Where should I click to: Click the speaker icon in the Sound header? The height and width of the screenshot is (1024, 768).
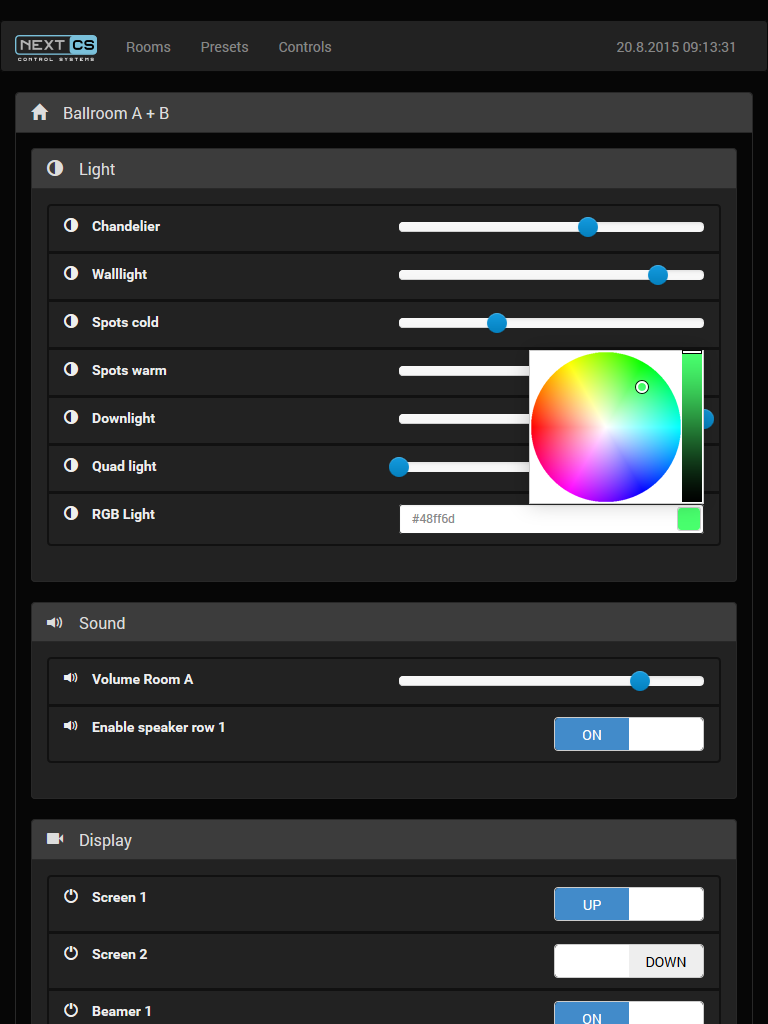click(55, 622)
